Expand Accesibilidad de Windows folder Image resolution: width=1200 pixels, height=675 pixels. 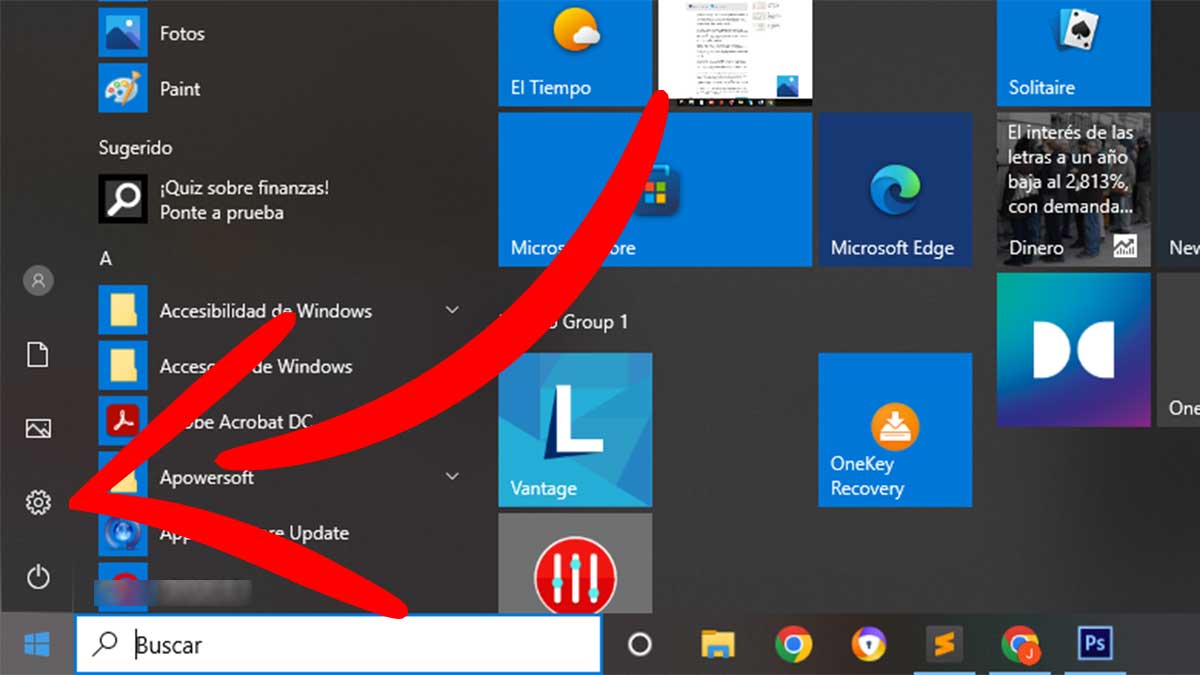(x=452, y=311)
